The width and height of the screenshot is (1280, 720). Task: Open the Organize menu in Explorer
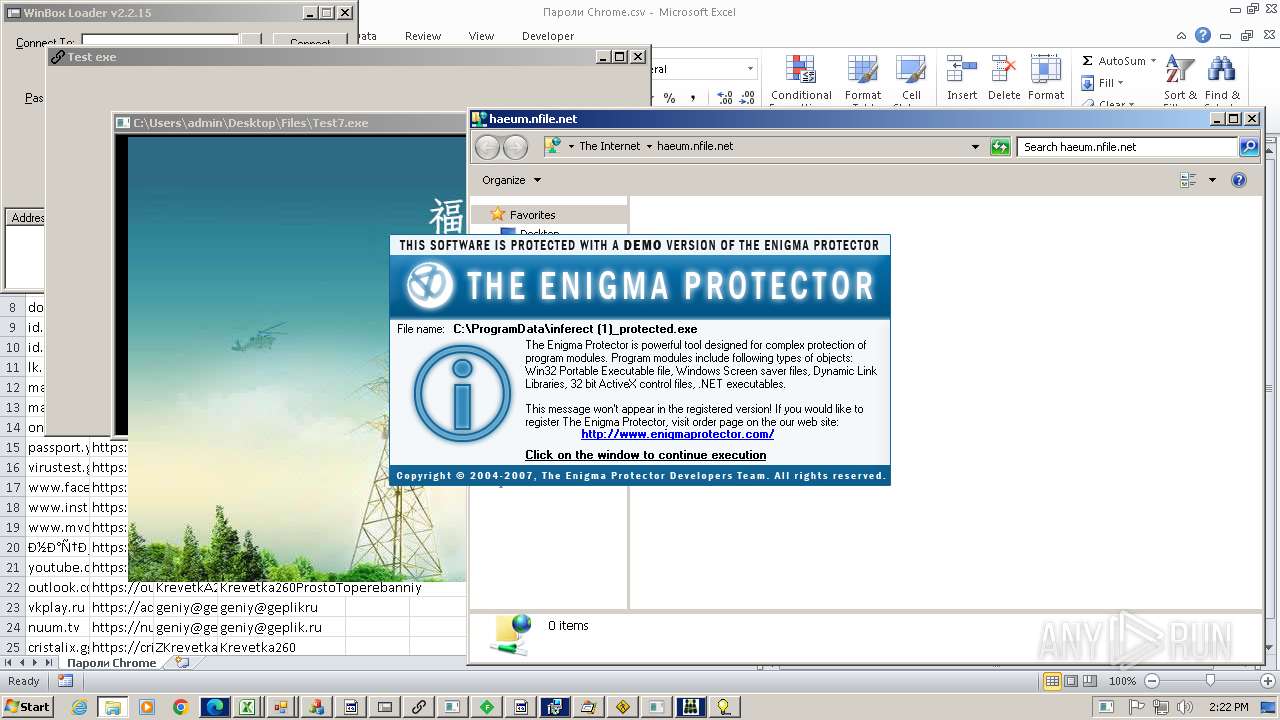511,180
